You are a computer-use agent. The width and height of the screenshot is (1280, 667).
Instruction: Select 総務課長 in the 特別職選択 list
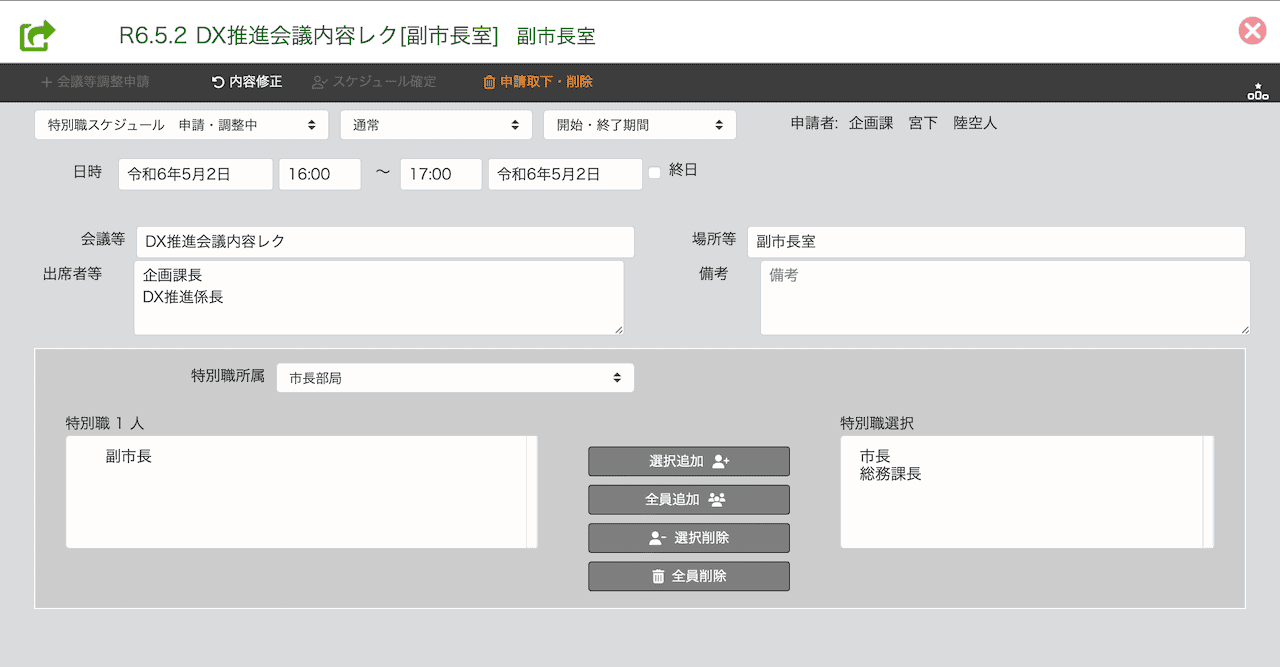(890, 474)
